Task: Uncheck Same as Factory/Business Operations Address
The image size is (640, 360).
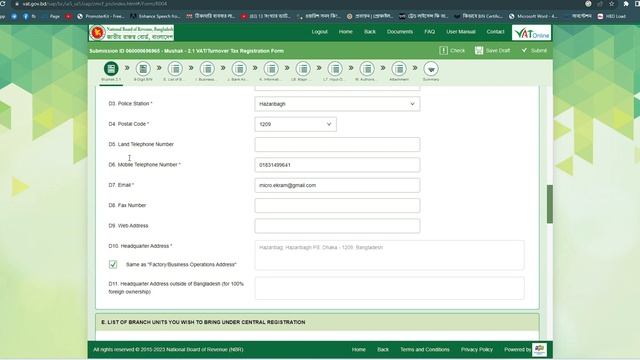Action: (x=113, y=264)
